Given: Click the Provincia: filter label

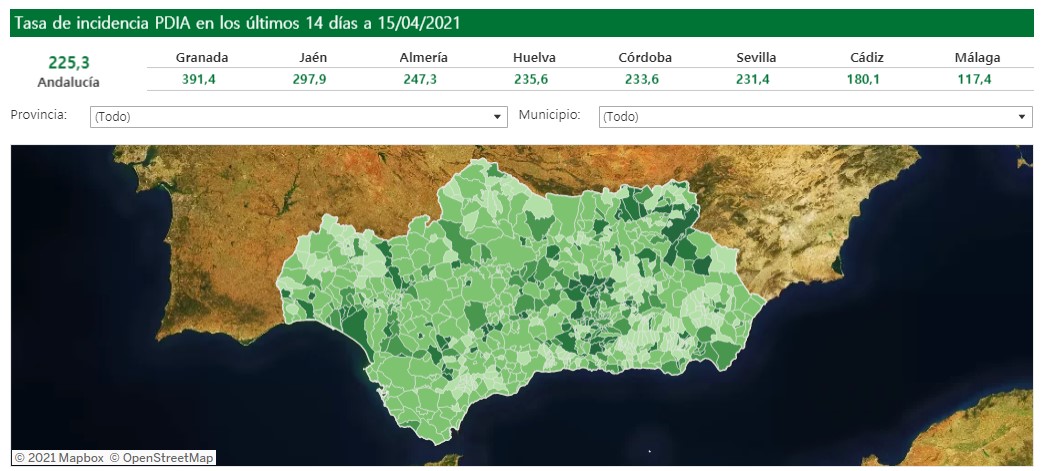Looking at the screenshot, I should pos(39,114).
